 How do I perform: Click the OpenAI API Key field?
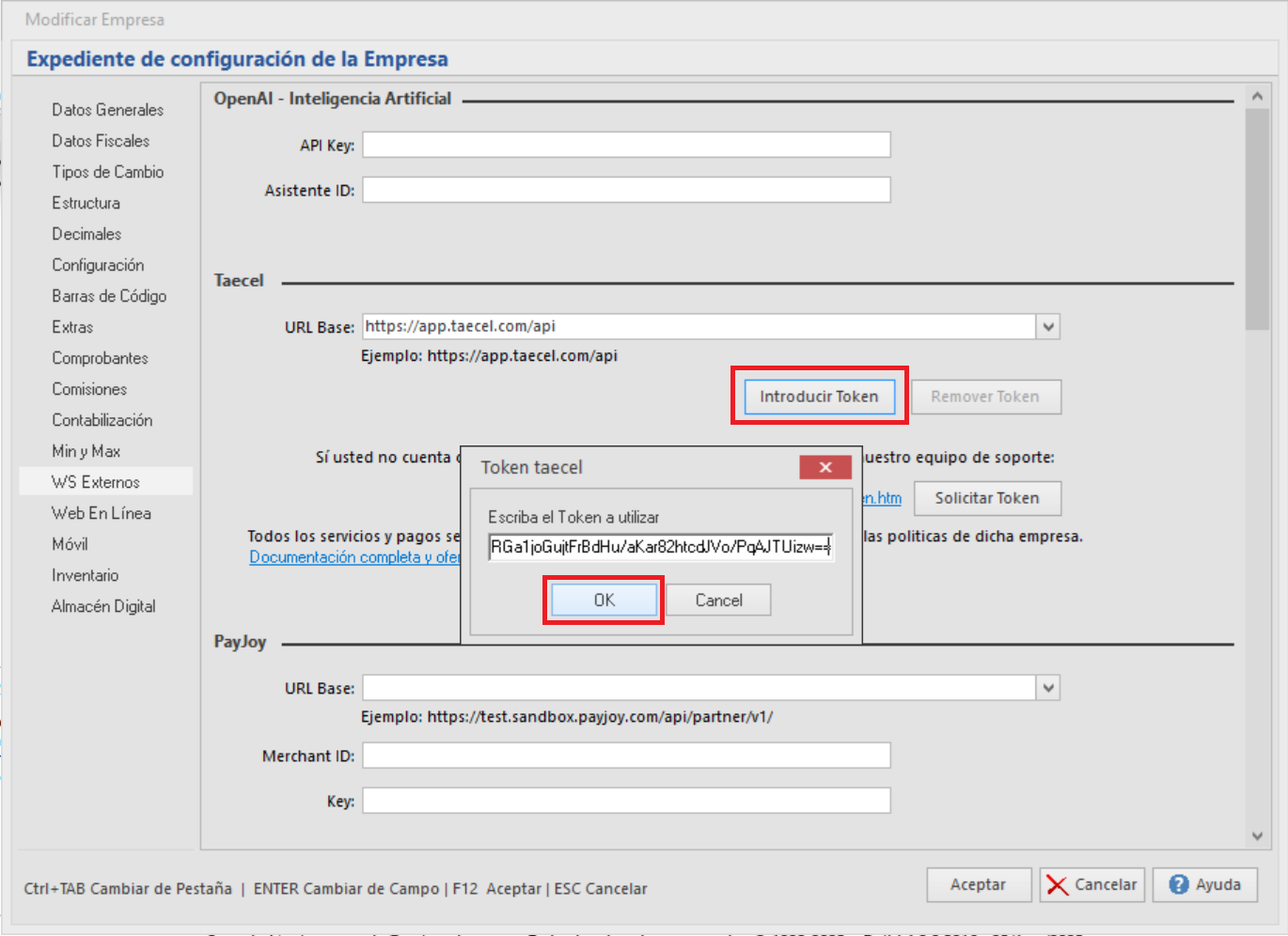tap(626, 145)
